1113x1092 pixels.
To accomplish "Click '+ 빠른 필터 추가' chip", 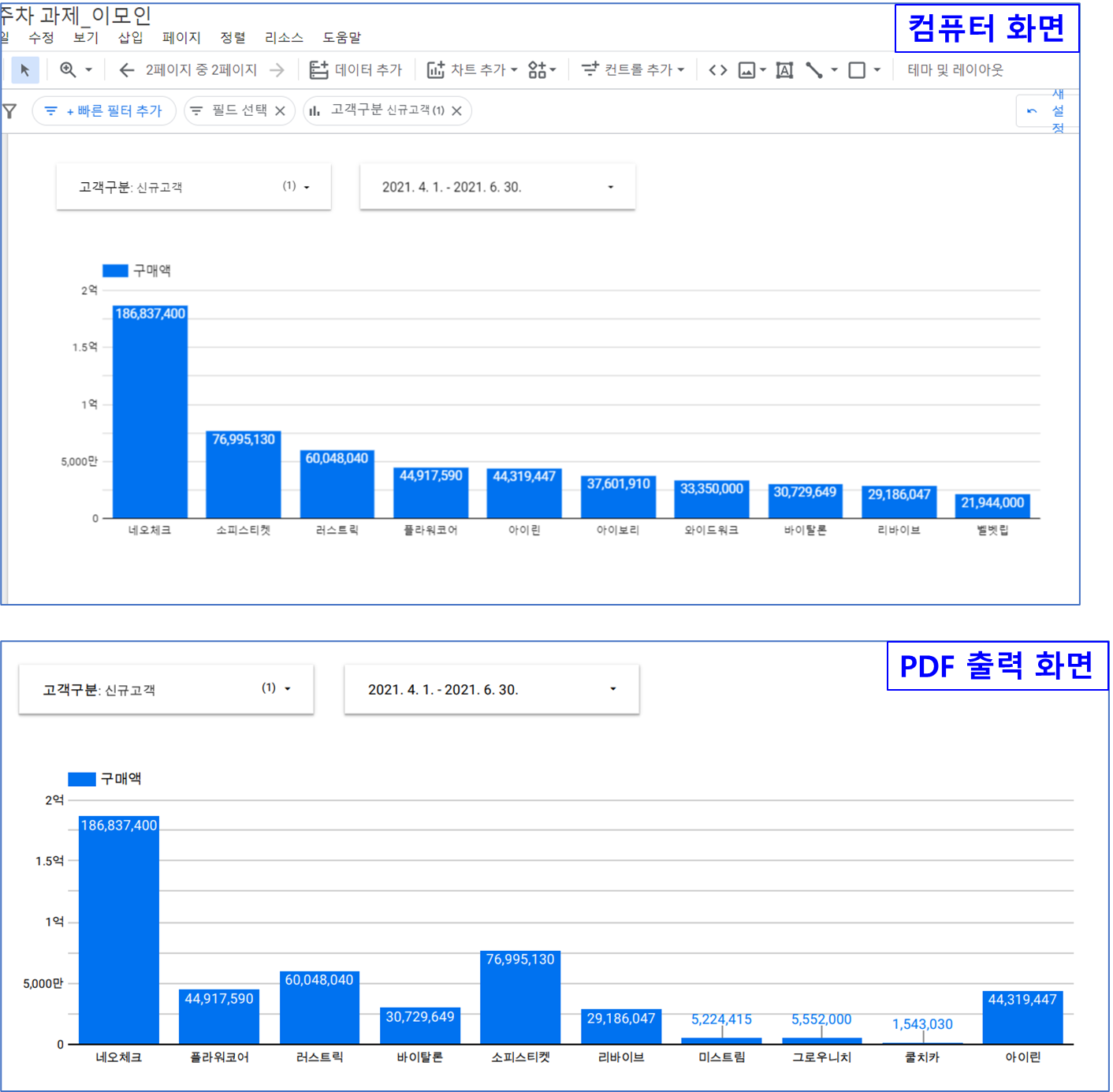I will (104, 111).
